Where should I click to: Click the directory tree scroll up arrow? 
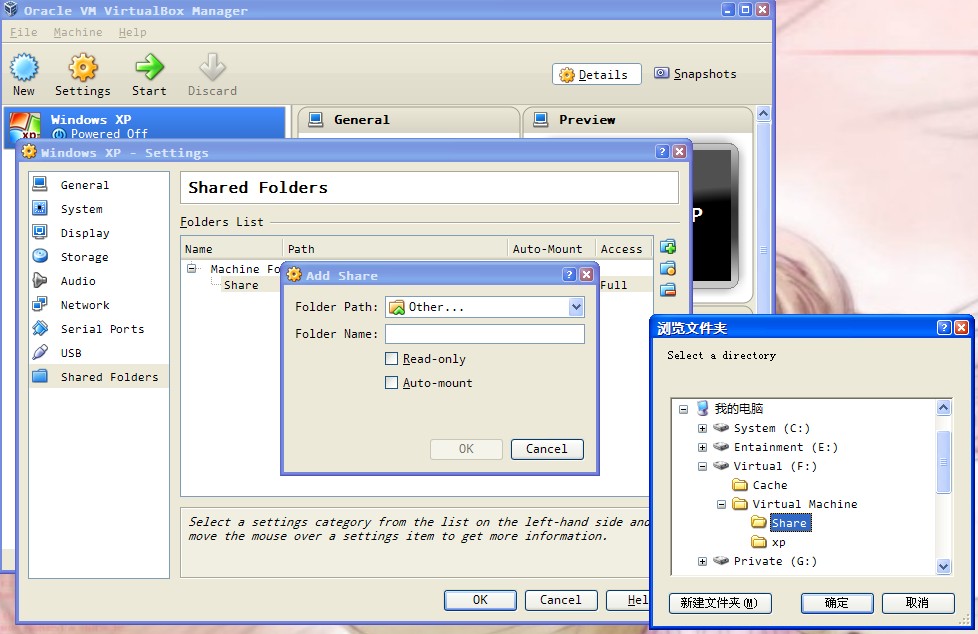[943, 407]
